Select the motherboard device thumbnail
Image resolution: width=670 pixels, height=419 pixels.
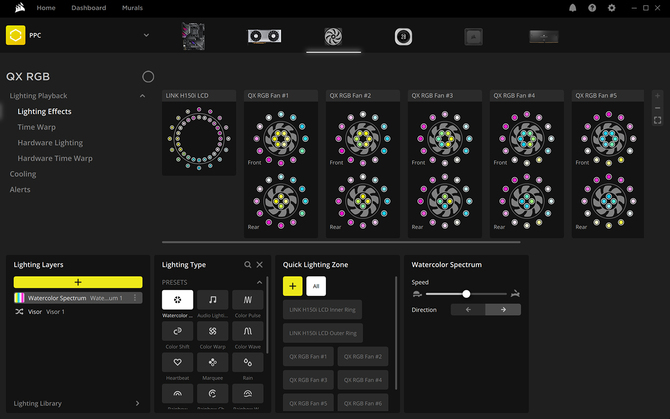pos(193,36)
